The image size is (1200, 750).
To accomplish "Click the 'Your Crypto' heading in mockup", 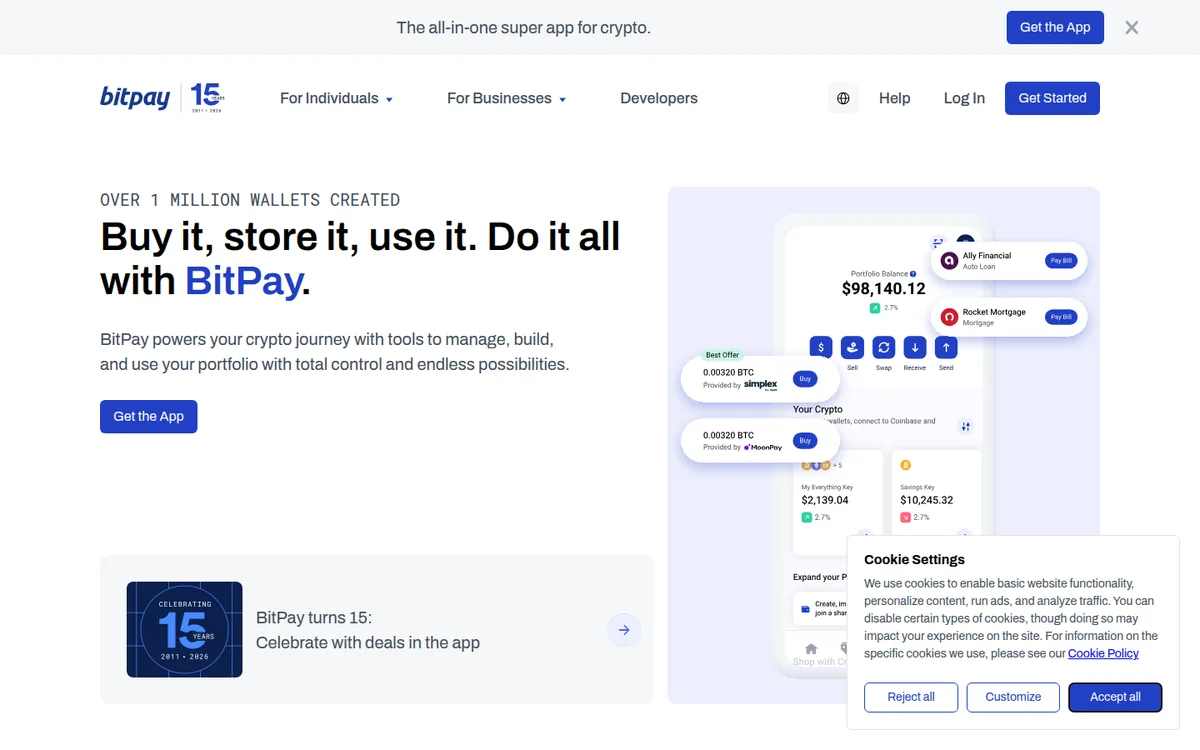I will [818, 409].
